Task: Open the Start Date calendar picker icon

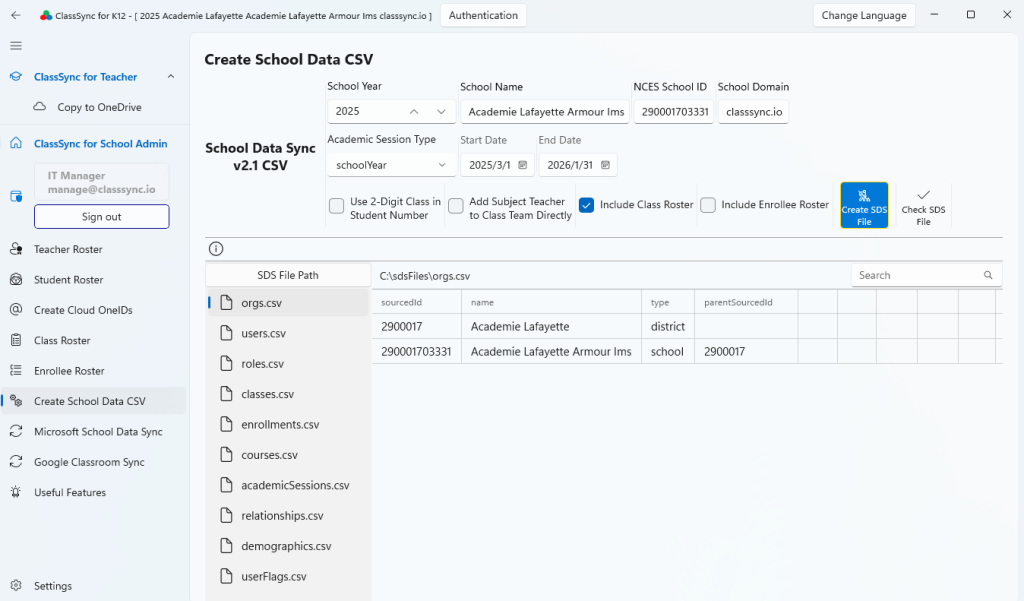Action: pyautogui.click(x=522, y=165)
